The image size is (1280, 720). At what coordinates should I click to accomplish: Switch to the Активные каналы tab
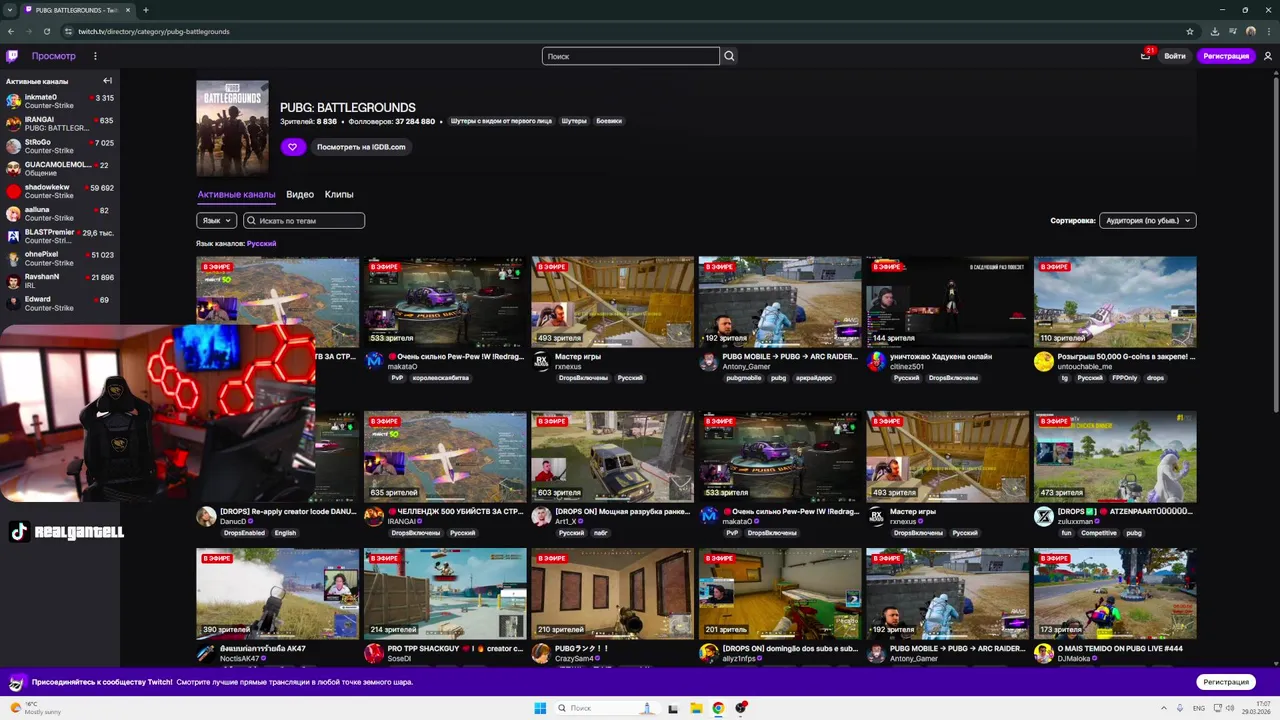tap(236, 194)
